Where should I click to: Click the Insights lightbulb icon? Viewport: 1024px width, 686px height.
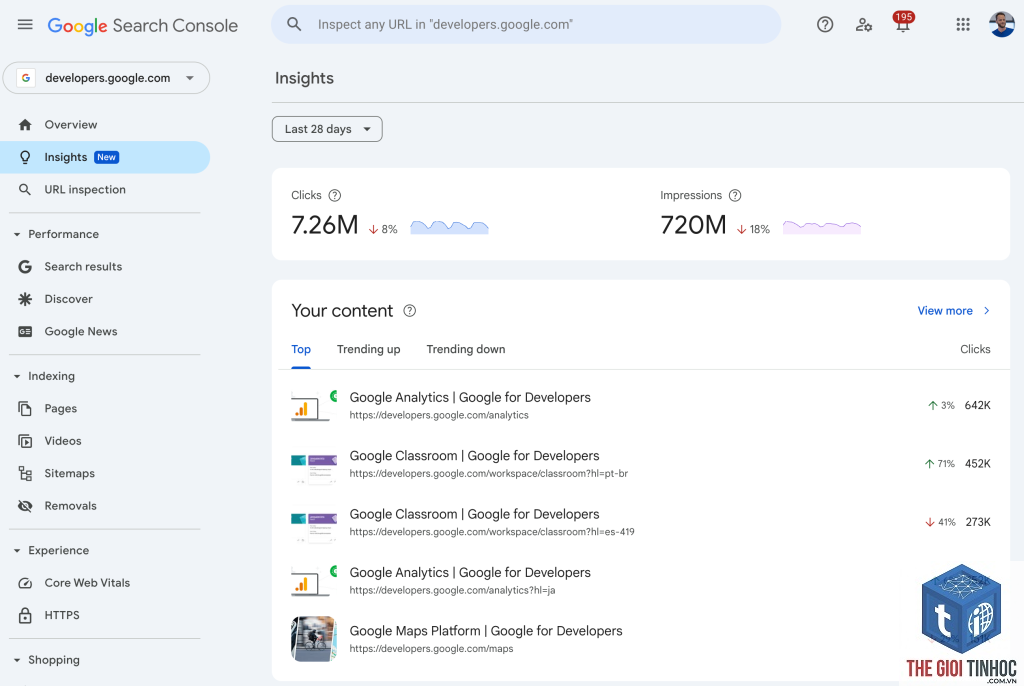pyautogui.click(x=25, y=157)
